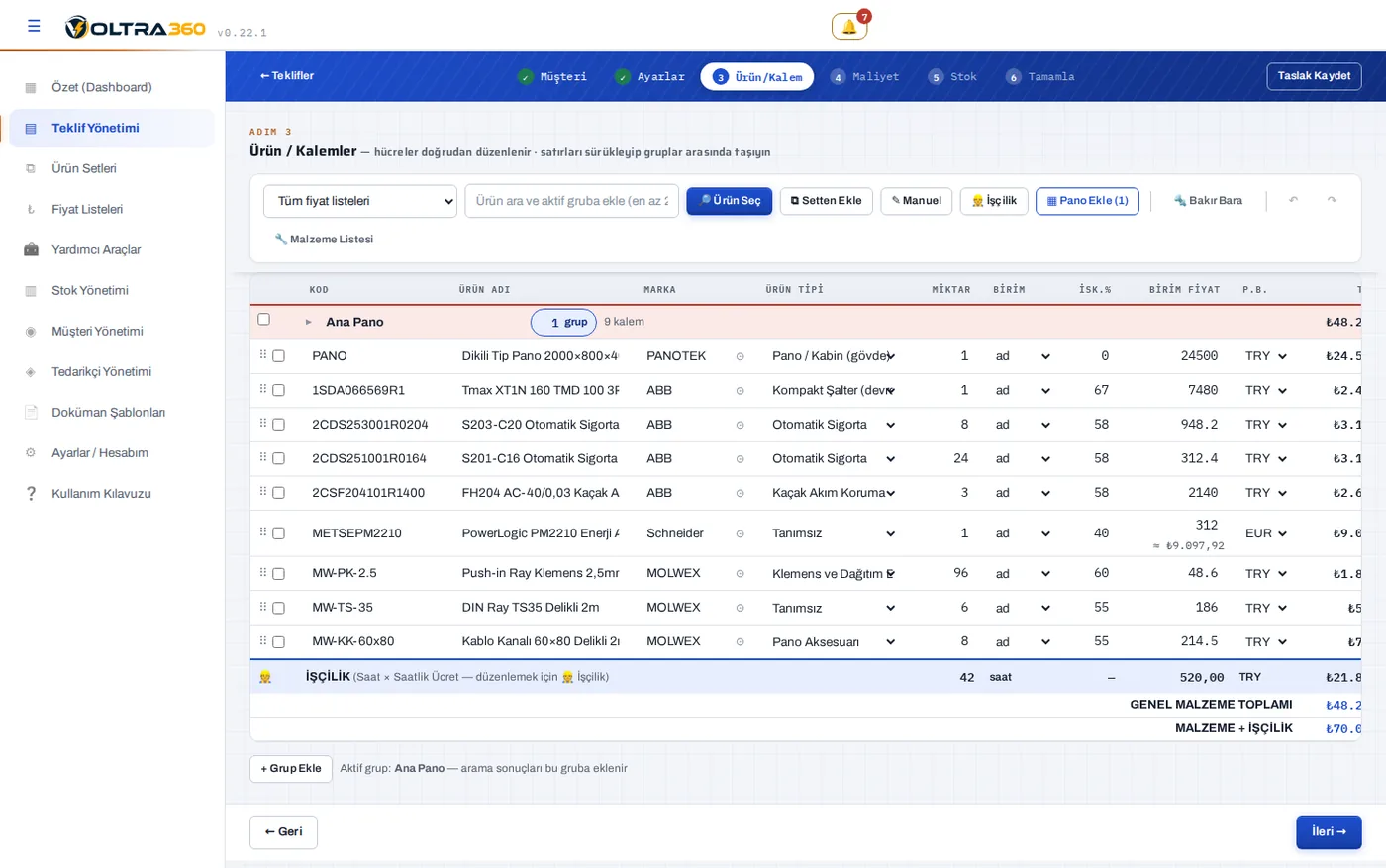Add a group with + Grup Ekle
The image size is (1386, 868).
pos(291,769)
